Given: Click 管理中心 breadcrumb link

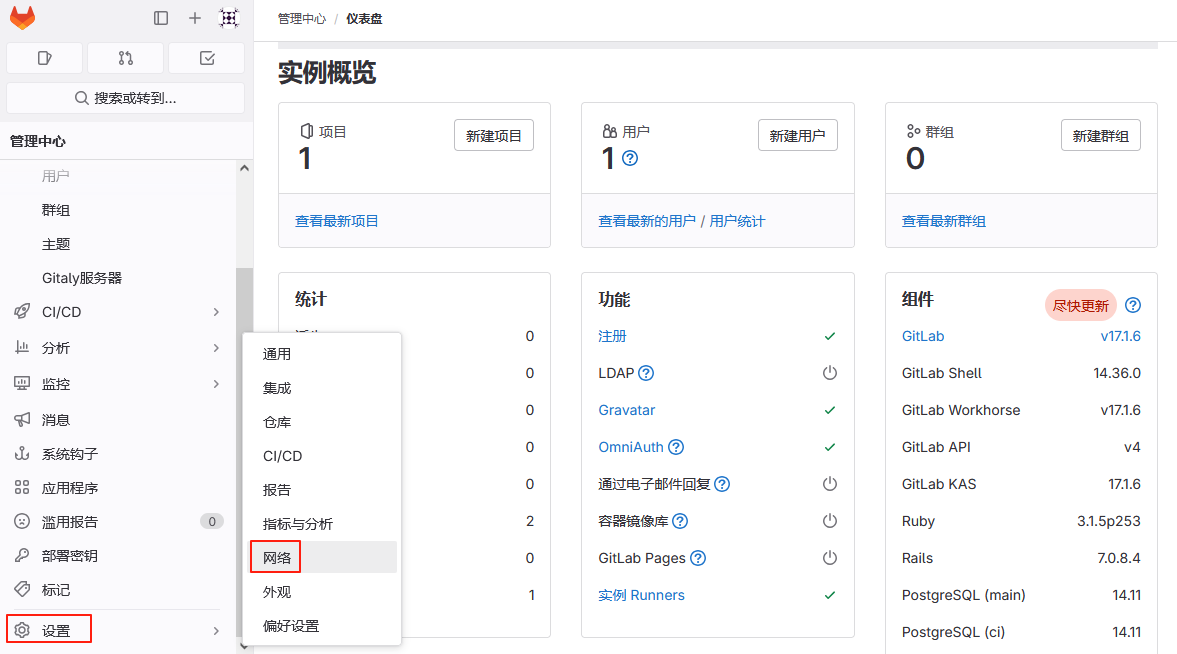Looking at the screenshot, I should tap(302, 19).
